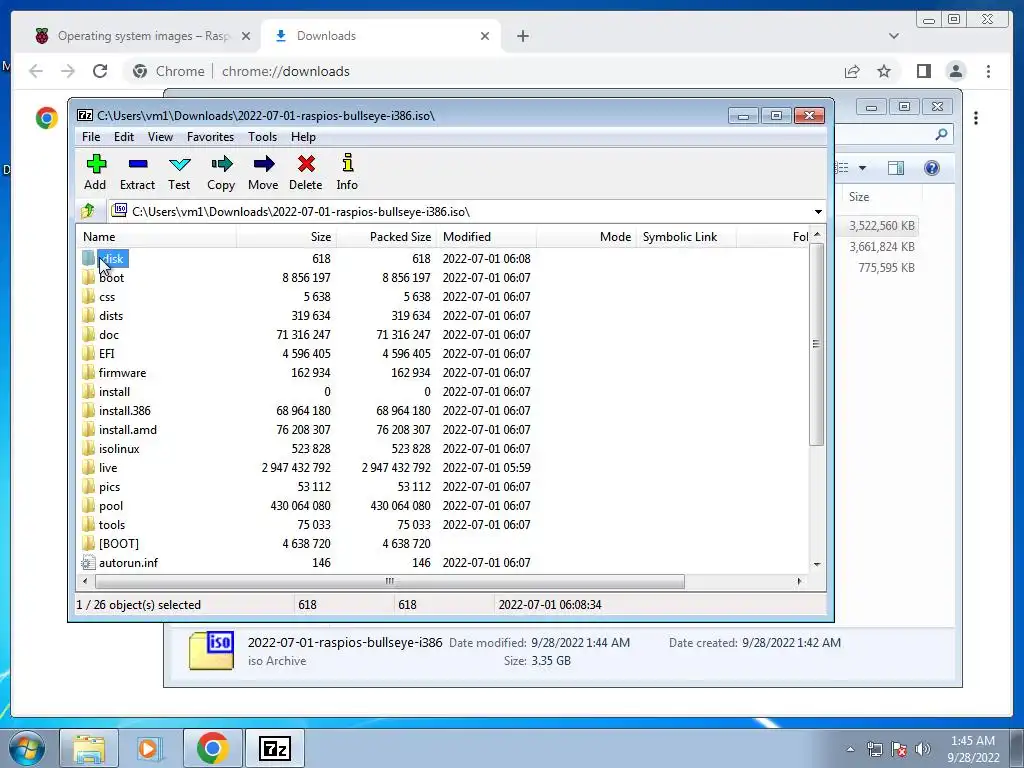This screenshot has height=768, width=1024.
Task: Click the vertical scrollbar down arrow
Action: point(816,564)
